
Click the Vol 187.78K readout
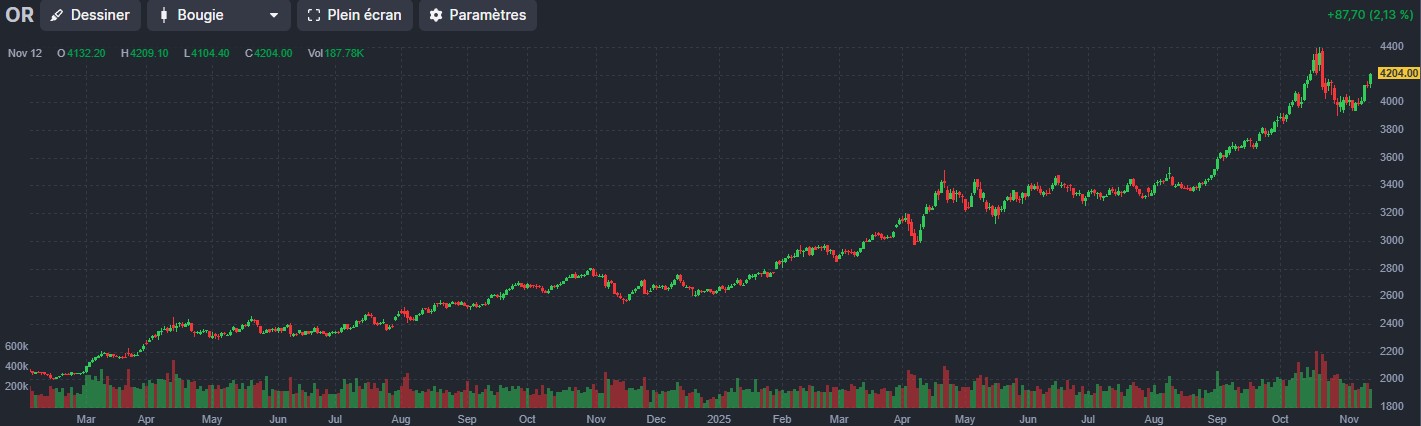pos(336,53)
